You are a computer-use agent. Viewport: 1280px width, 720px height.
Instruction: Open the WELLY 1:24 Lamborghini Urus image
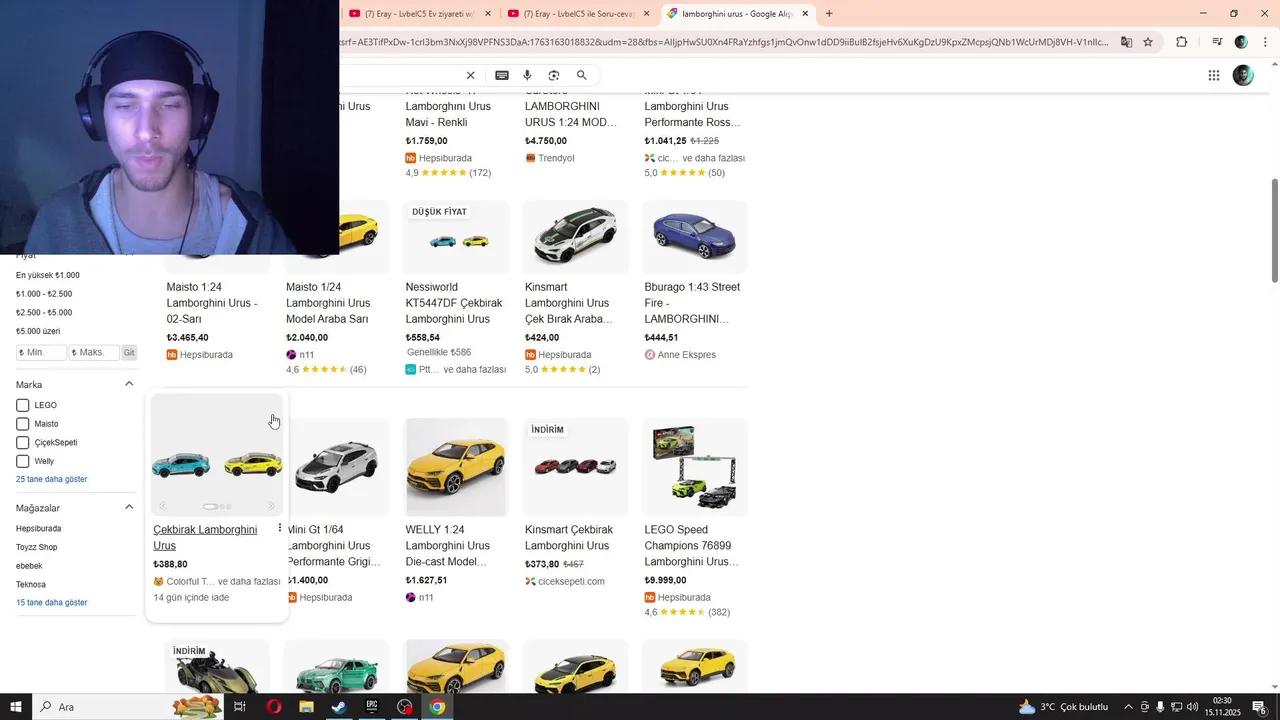pyautogui.click(x=456, y=467)
